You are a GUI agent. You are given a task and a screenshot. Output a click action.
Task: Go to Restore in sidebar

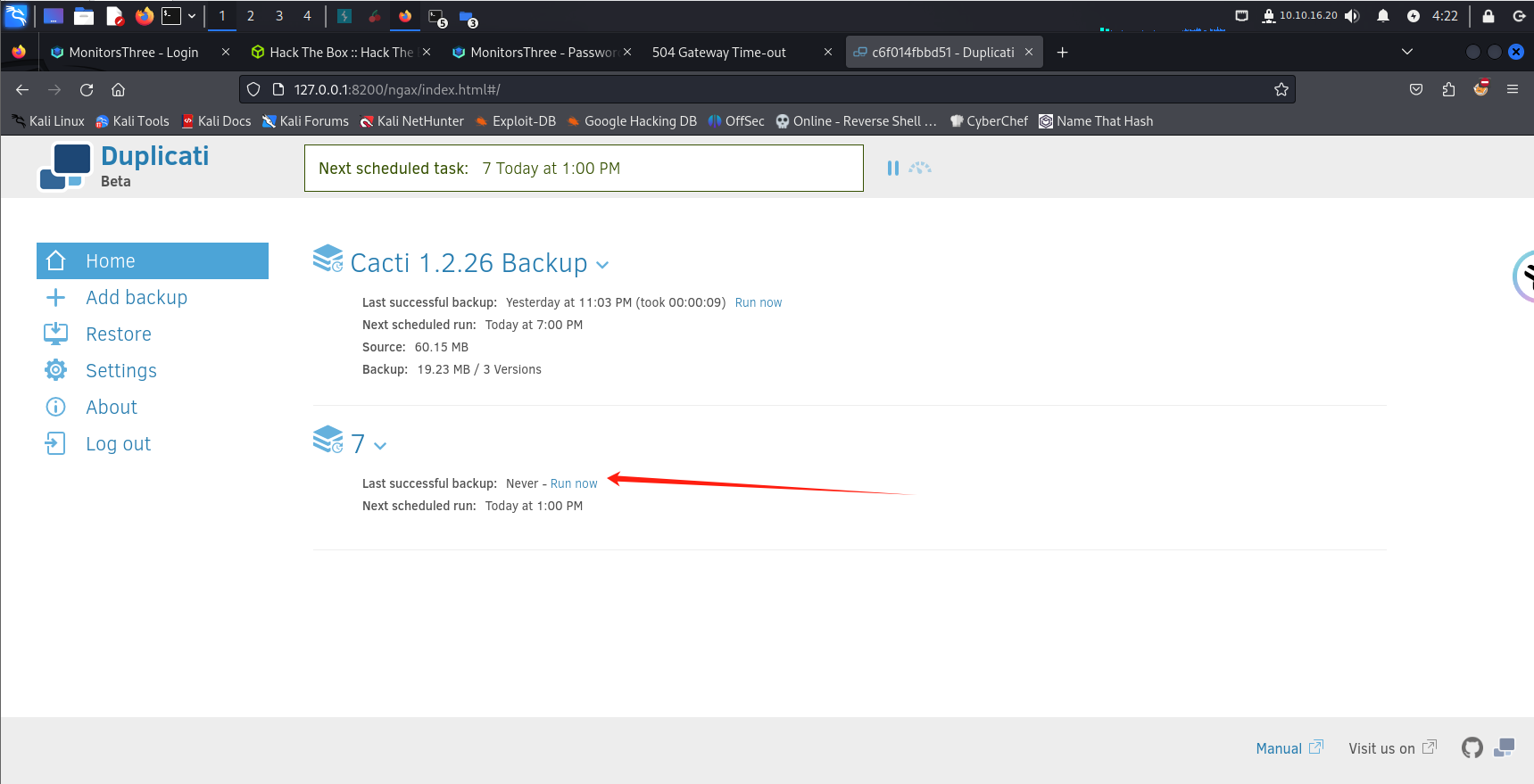[118, 334]
